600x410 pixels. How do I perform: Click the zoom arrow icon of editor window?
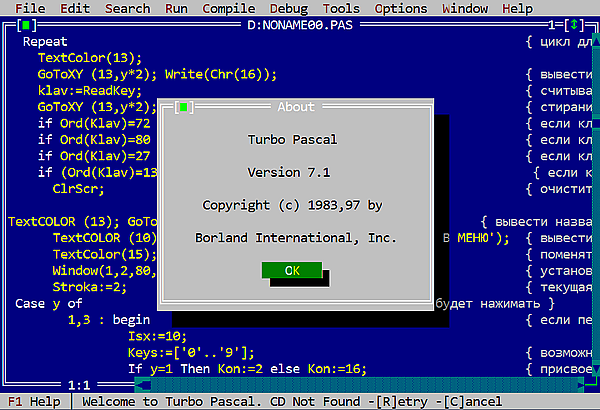coord(574,25)
